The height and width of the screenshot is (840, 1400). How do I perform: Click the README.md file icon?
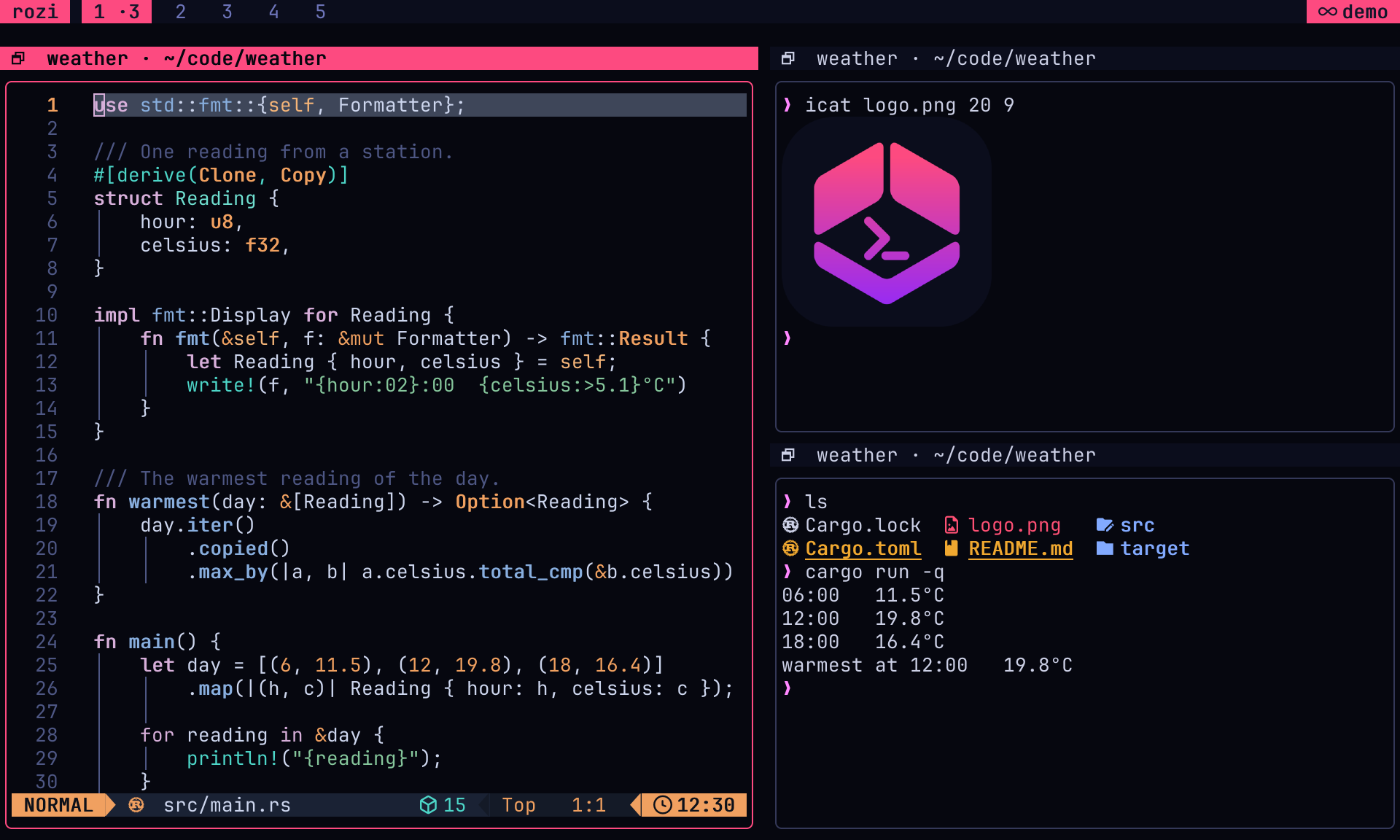click(951, 548)
